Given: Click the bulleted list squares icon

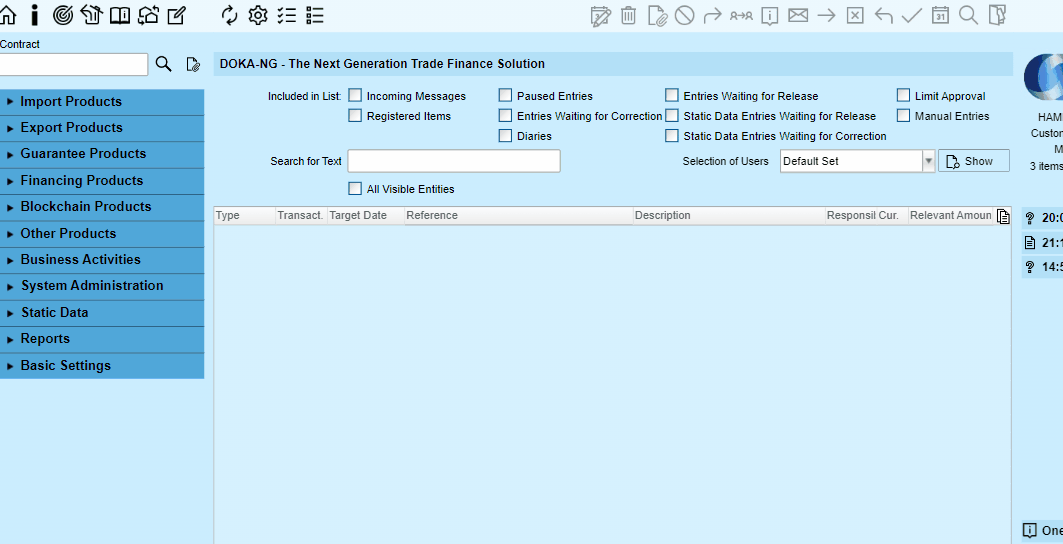Looking at the screenshot, I should pyautogui.click(x=315, y=15).
